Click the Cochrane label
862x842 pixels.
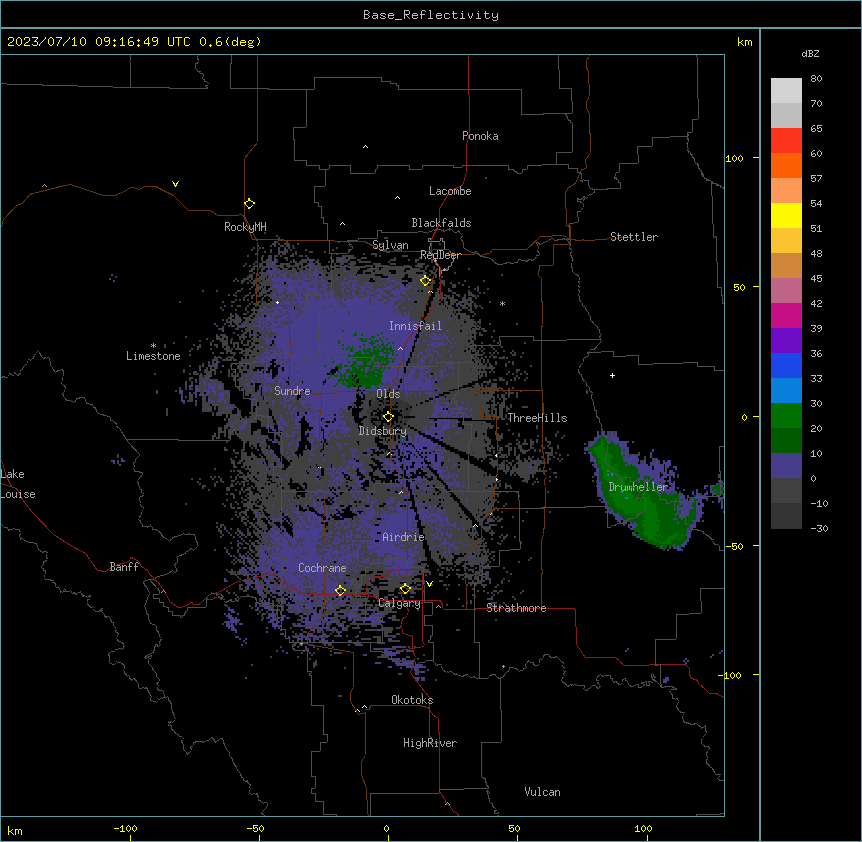pos(322,568)
